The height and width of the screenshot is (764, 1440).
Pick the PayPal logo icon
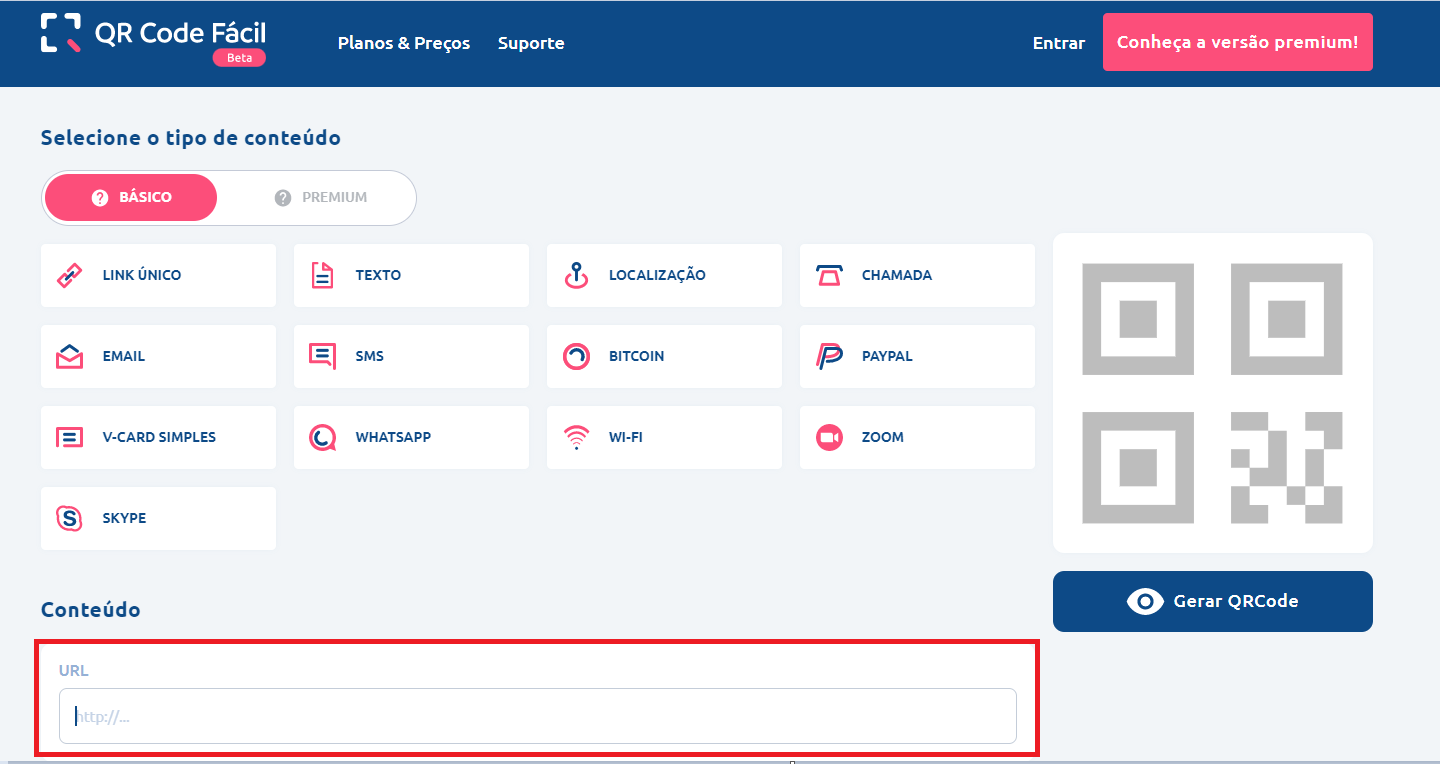pyautogui.click(x=828, y=357)
